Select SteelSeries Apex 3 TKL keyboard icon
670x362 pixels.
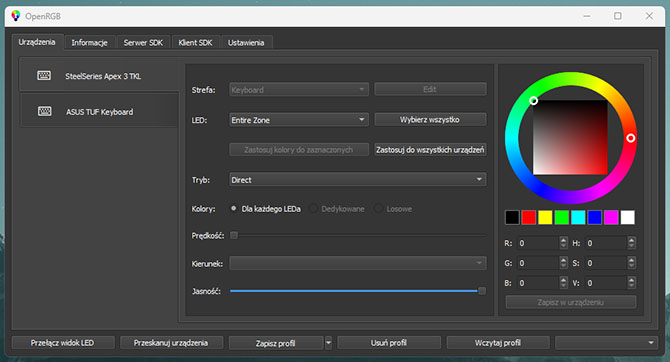(44, 76)
